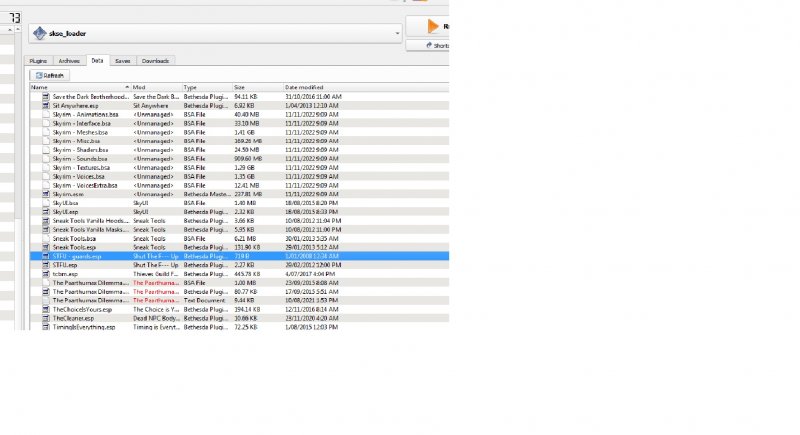This screenshot has height=435, width=800.
Task: Click the 1.41 GB size cell
Action: (244, 132)
